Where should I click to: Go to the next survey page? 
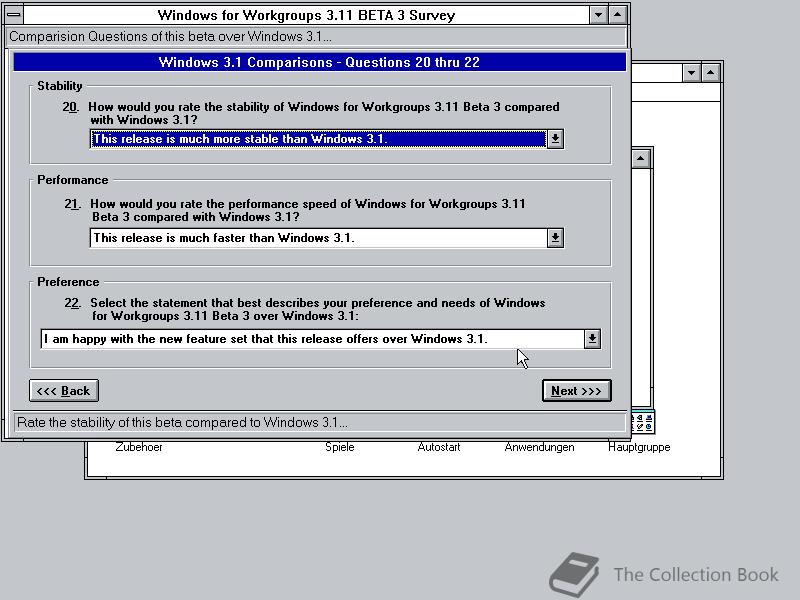point(577,391)
